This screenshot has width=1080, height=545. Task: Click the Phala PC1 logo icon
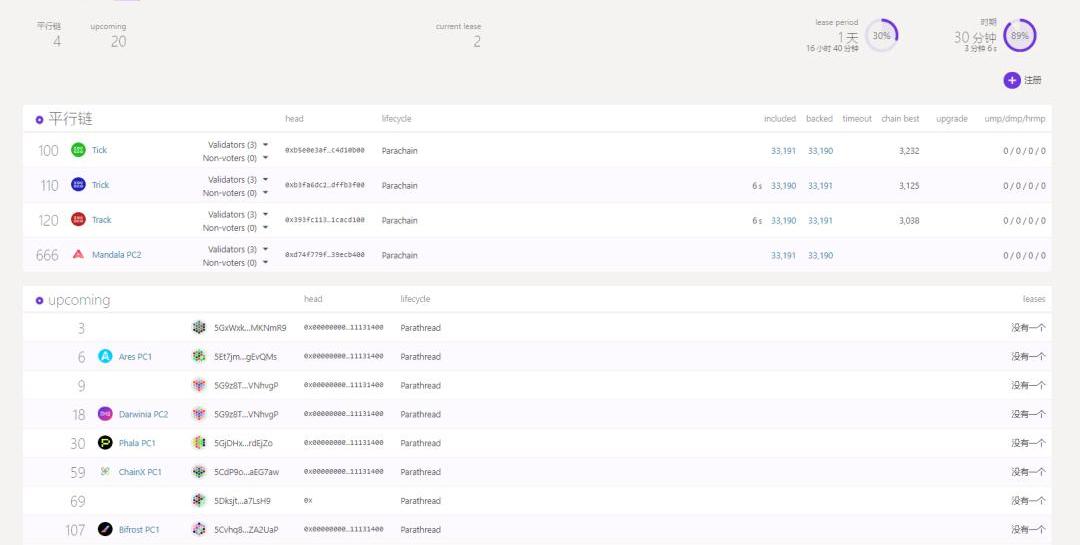(x=105, y=443)
